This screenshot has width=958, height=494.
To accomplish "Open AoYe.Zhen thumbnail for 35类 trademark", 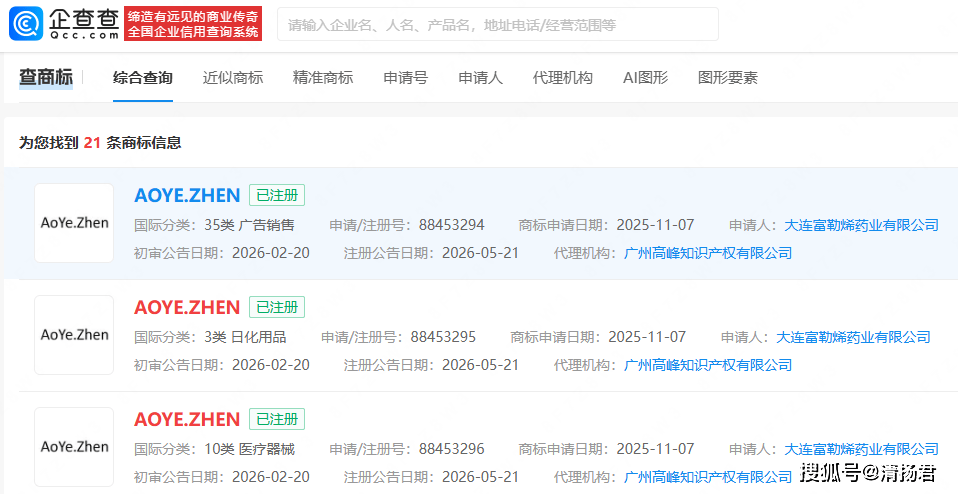I will coord(74,223).
